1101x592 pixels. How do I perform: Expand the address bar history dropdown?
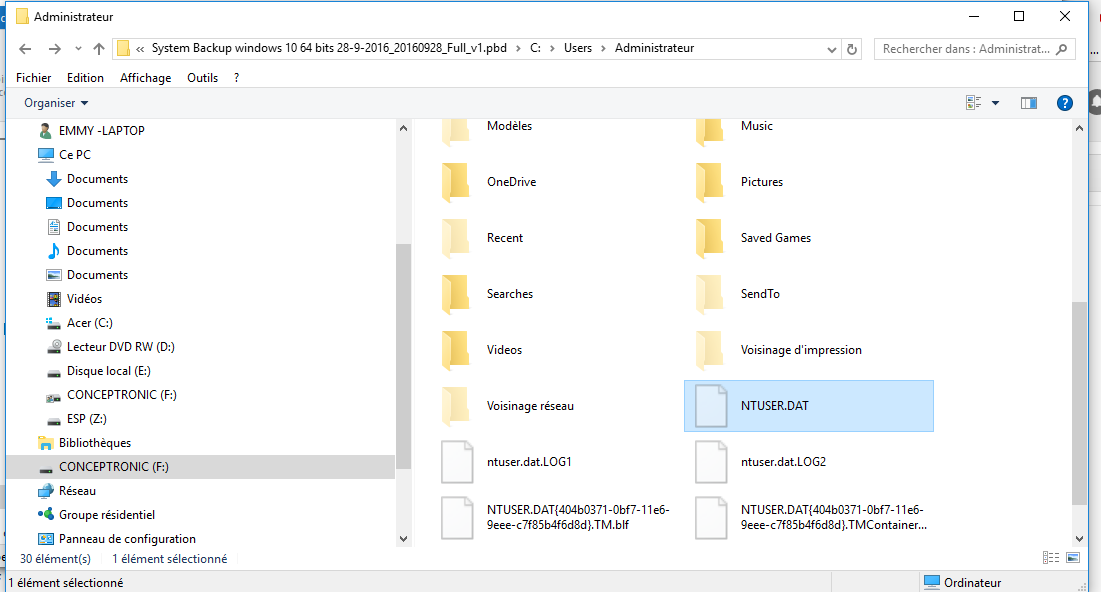tap(831, 49)
